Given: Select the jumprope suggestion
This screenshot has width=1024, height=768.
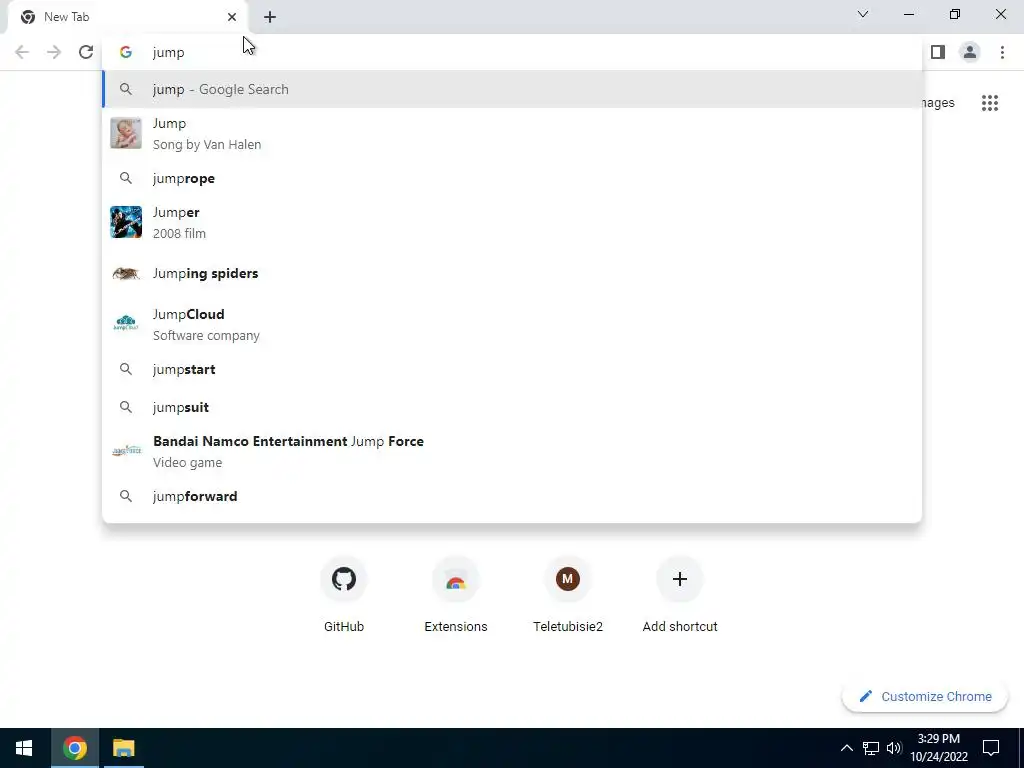Looking at the screenshot, I should [512, 178].
